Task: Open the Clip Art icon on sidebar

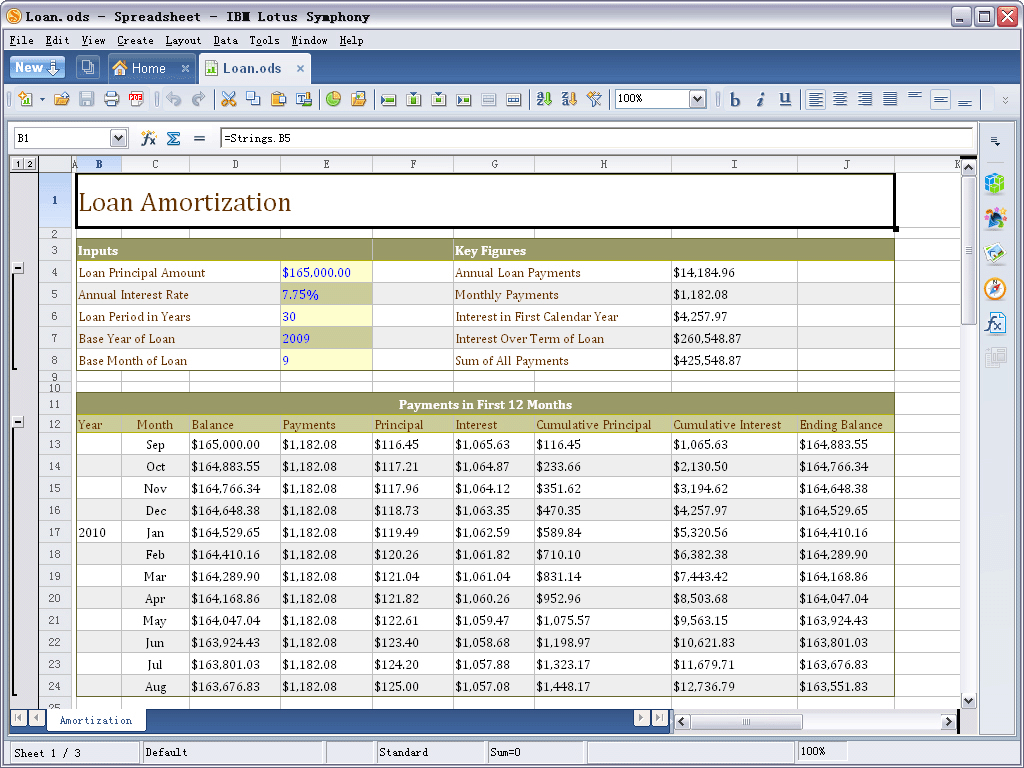Action: click(x=995, y=218)
